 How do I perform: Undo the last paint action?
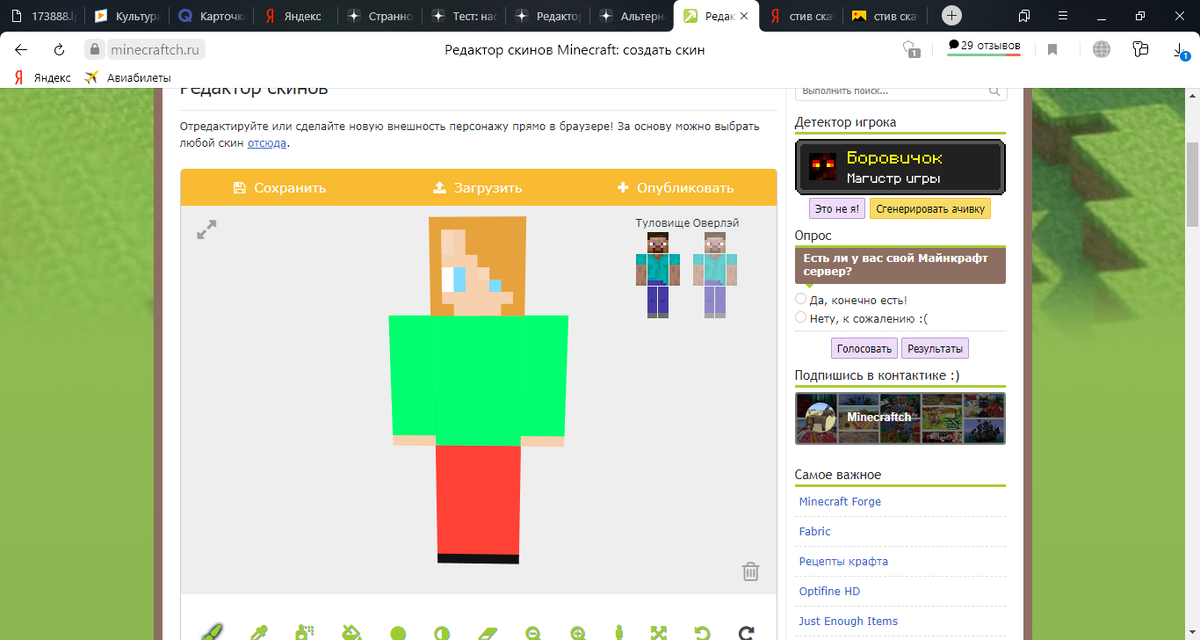tap(702, 633)
